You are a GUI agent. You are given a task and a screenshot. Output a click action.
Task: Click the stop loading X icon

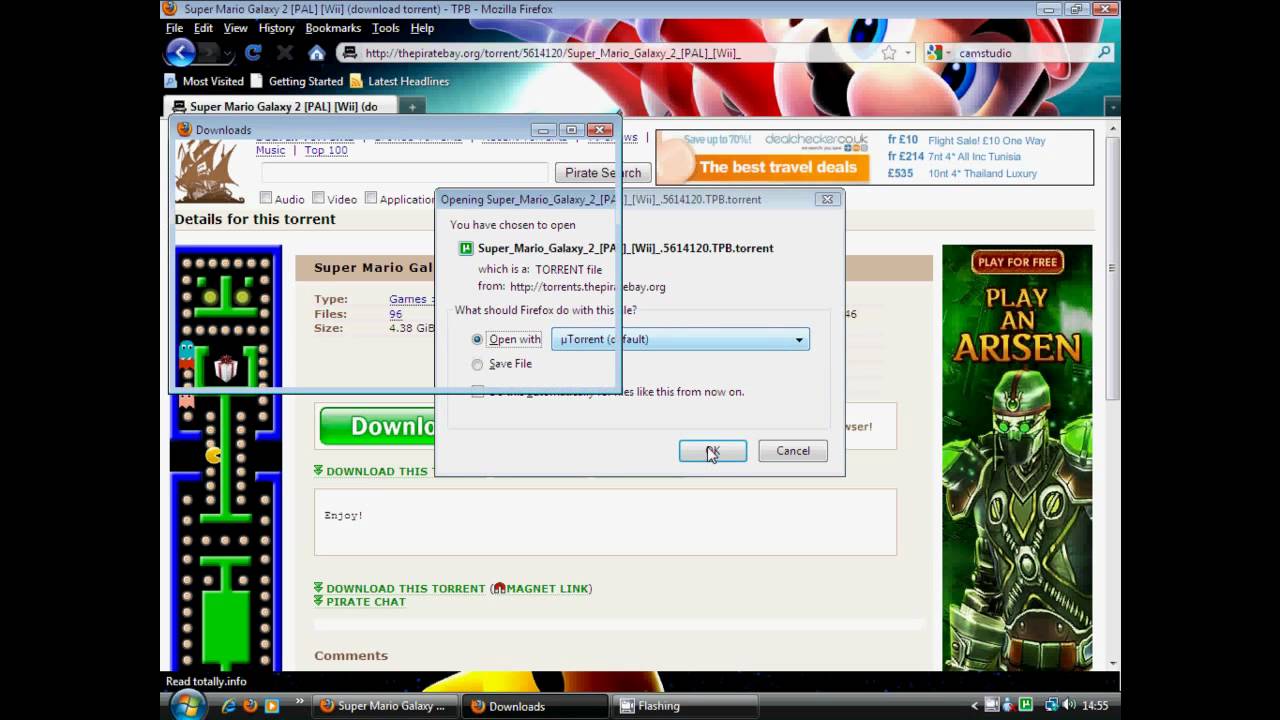pyautogui.click(x=285, y=53)
